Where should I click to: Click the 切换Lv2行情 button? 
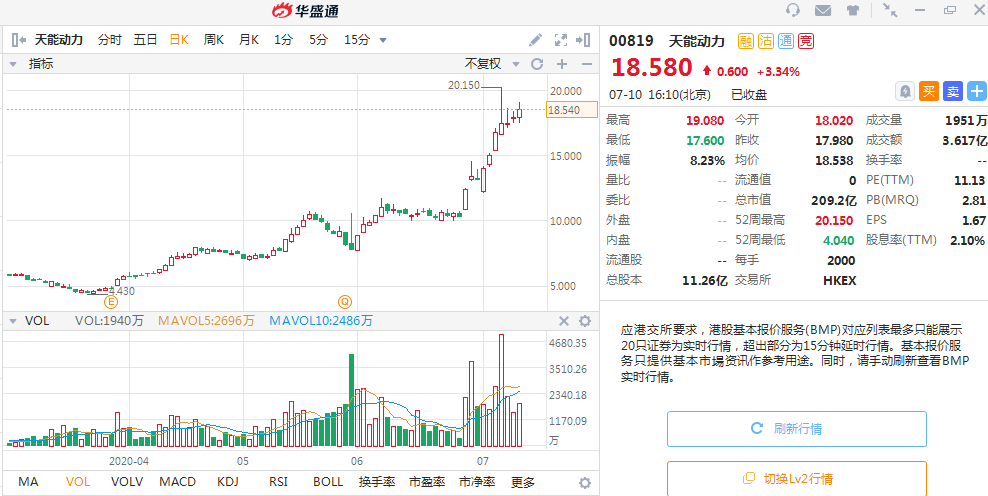pyautogui.click(x=796, y=478)
